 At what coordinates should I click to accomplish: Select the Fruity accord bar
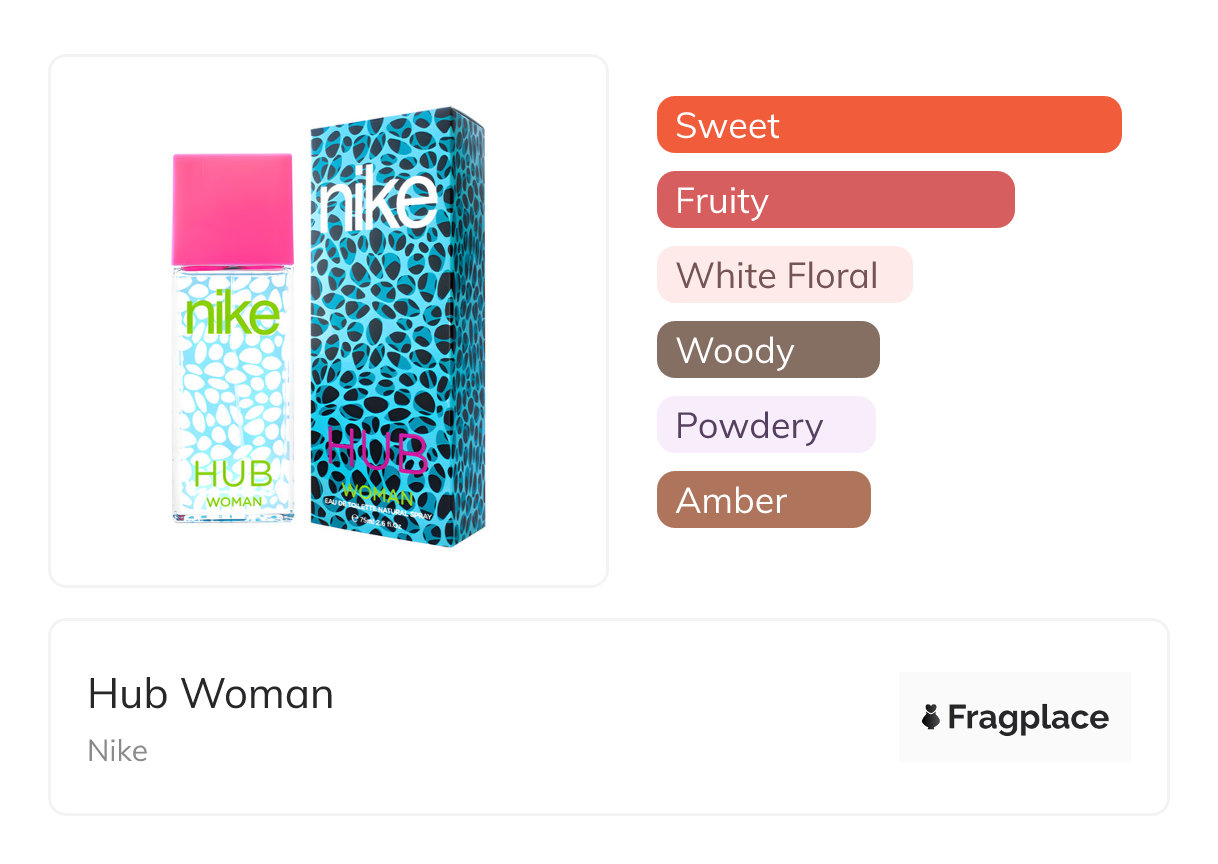835,200
